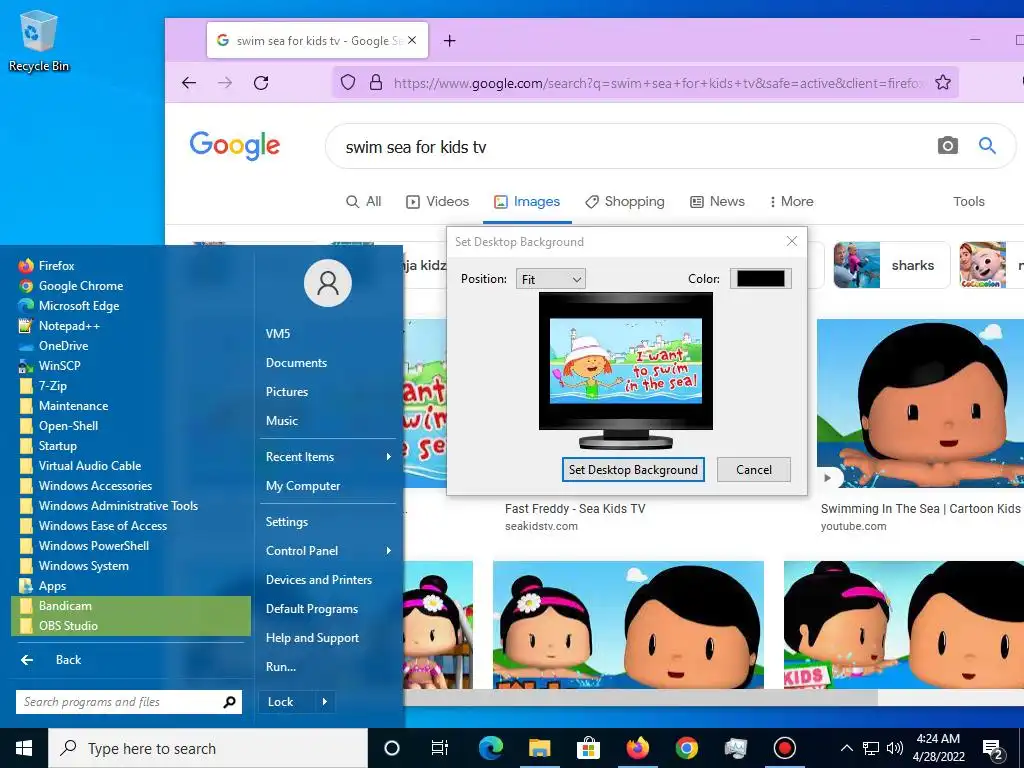Click the sharks suggestion chip
The width and height of the screenshot is (1024, 768).
[x=891, y=265]
